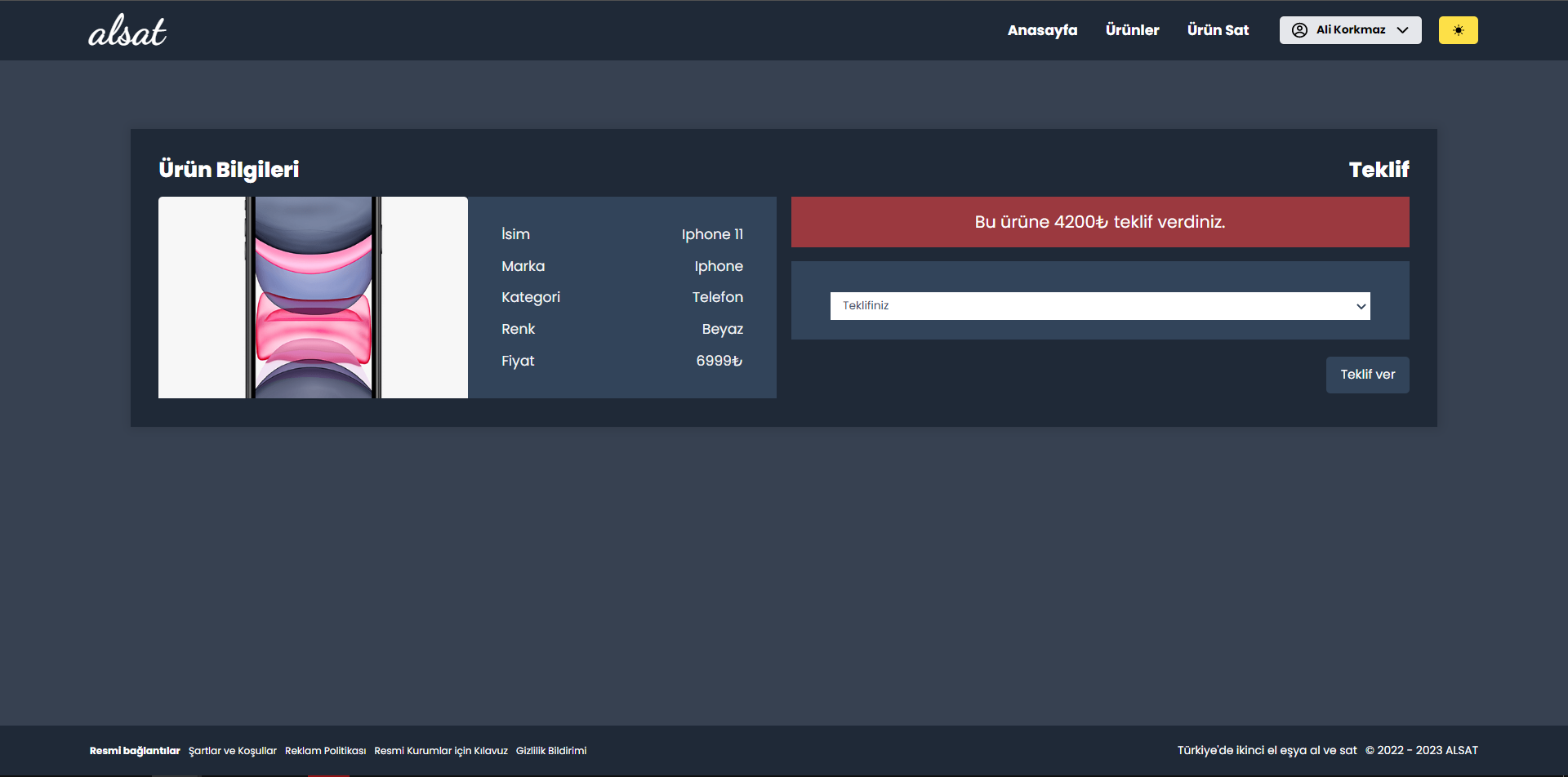Viewport: 1568px width, 777px height.
Task: Go to Anasayfa page
Action: (x=1042, y=30)
